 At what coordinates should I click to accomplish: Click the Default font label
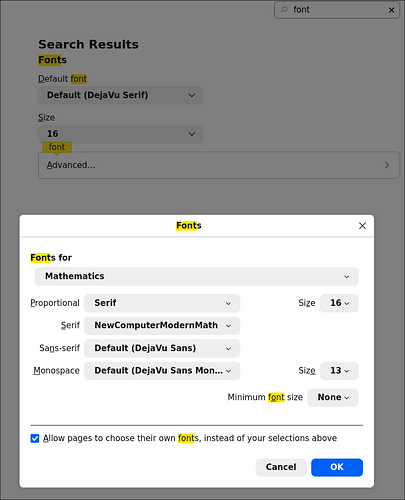coord(62,79)
